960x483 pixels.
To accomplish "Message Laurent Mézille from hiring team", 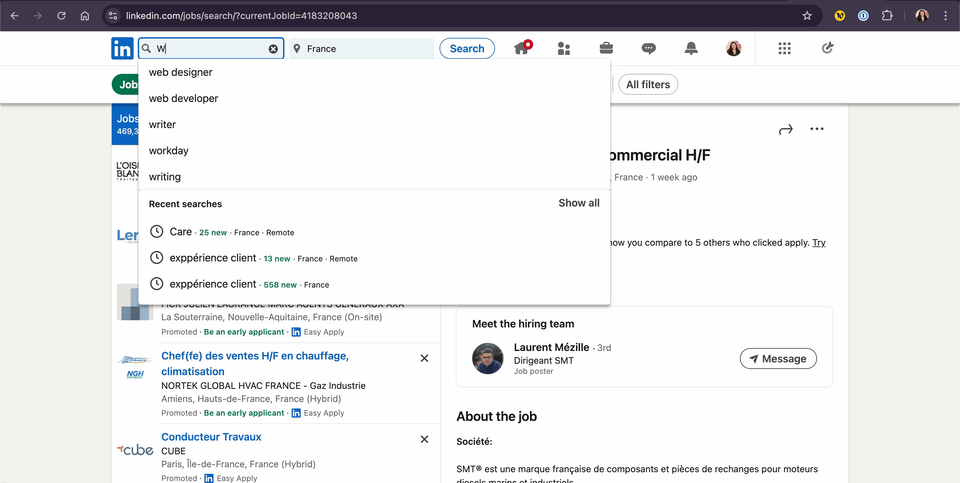I will (778, 359).
